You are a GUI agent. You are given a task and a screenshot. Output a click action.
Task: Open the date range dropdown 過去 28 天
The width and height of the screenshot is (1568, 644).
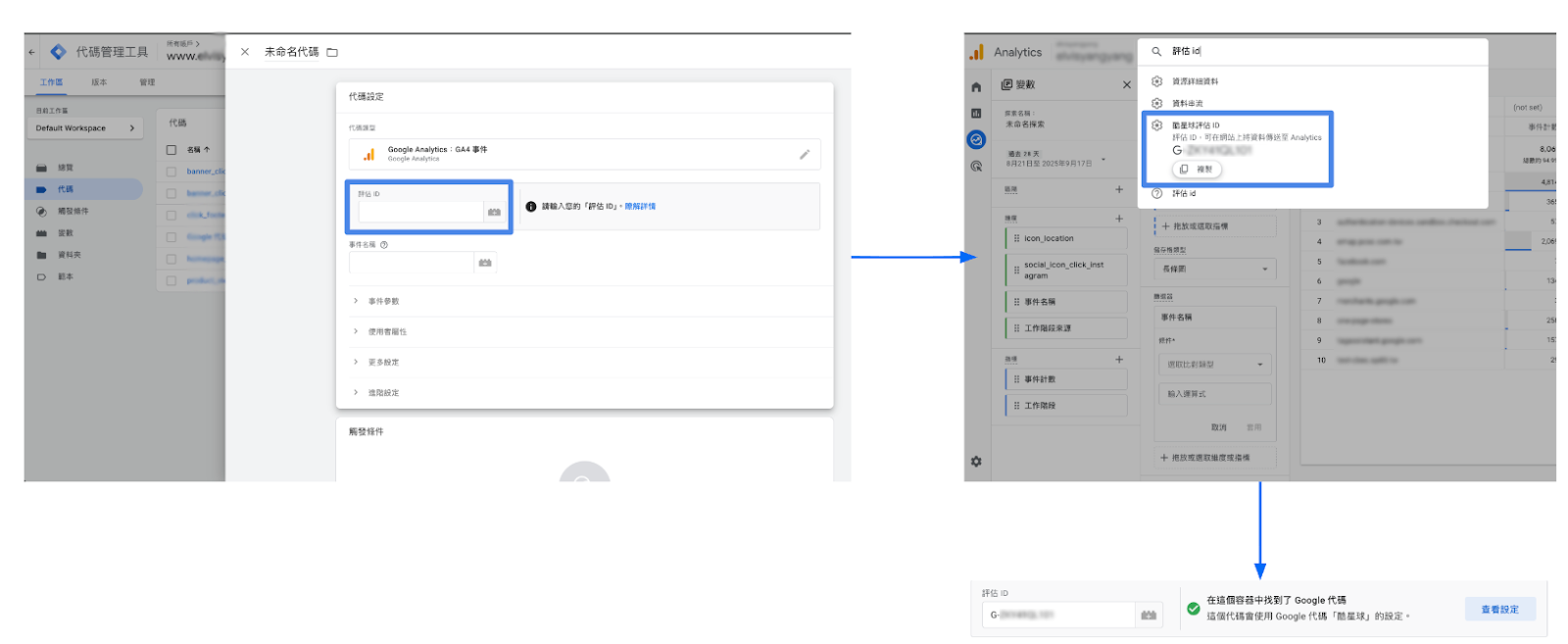[1056, 159]
